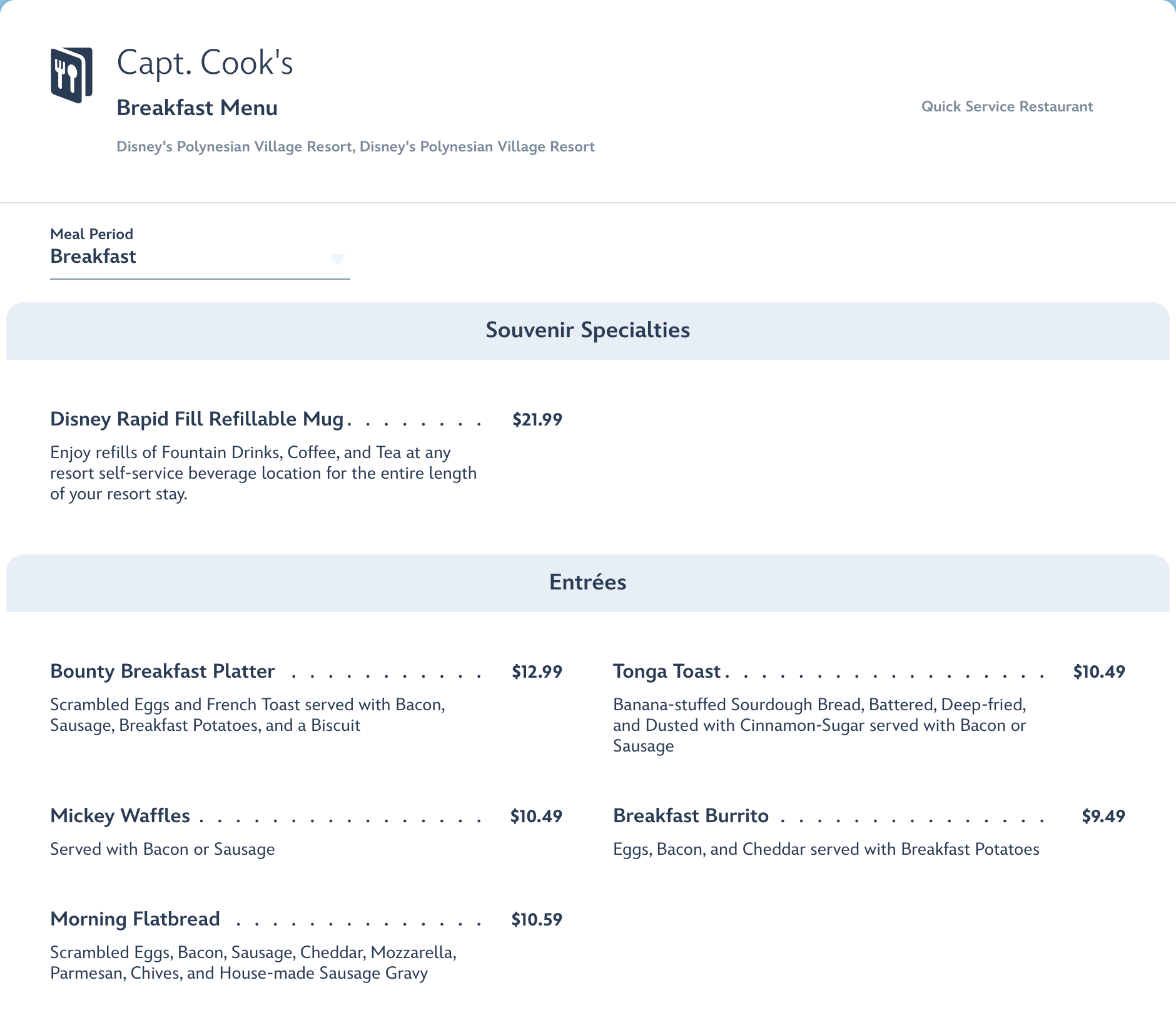Viewport: 1176px width, 1030px height.
Task: Choose the Morning Flatbread entrée
Action: [x=135, y=919]
